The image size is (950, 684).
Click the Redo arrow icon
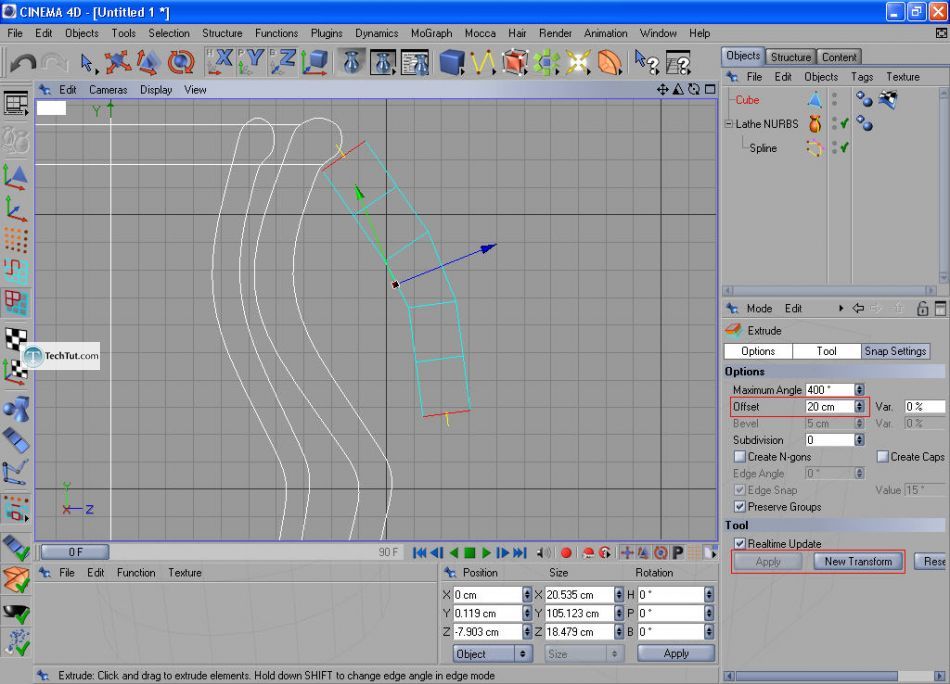click(55, 62)
